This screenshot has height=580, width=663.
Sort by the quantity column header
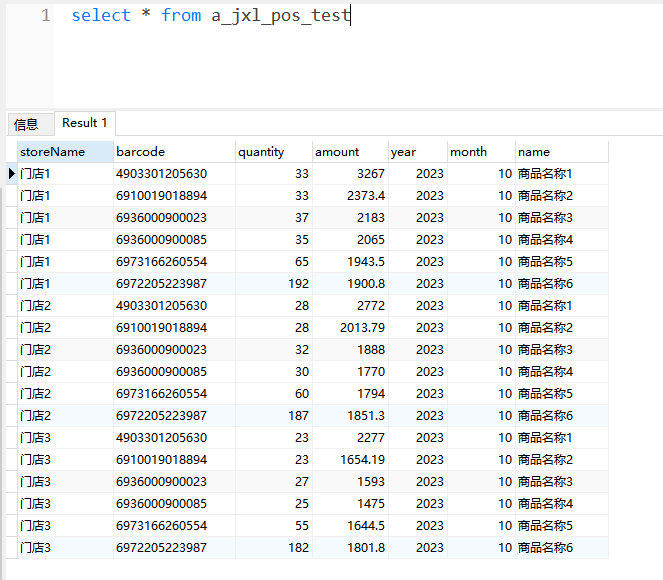pos(274,152)
